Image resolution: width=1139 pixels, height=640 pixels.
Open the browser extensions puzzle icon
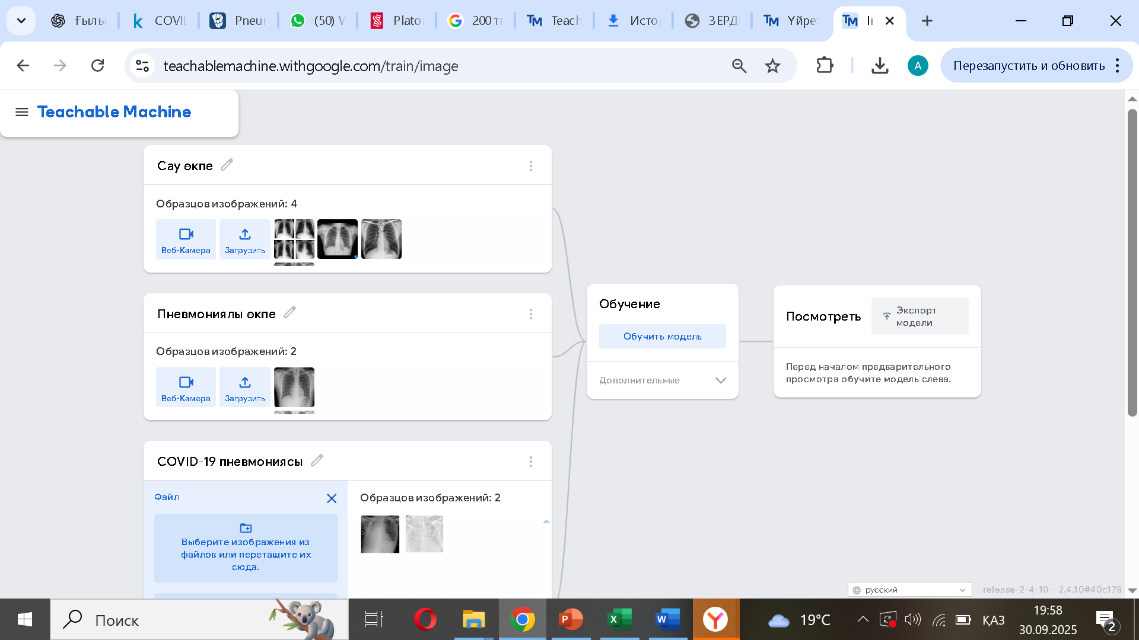(x=824, y=66)
